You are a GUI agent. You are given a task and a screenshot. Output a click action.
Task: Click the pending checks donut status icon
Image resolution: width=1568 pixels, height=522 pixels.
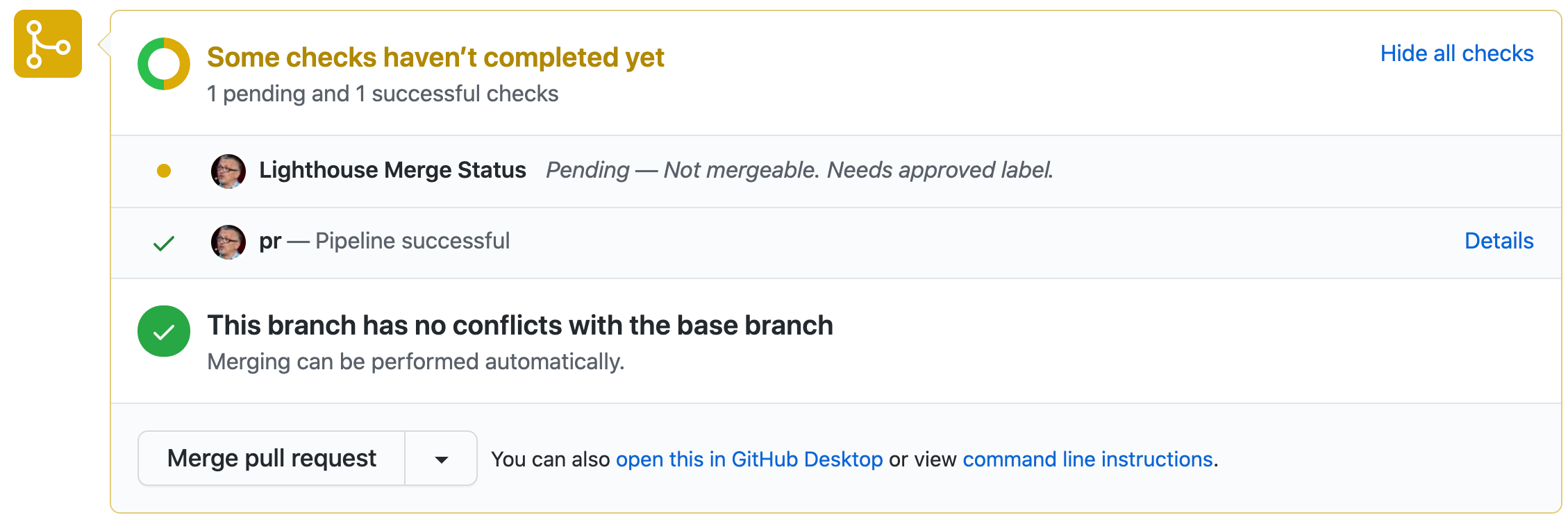(164, 64)
